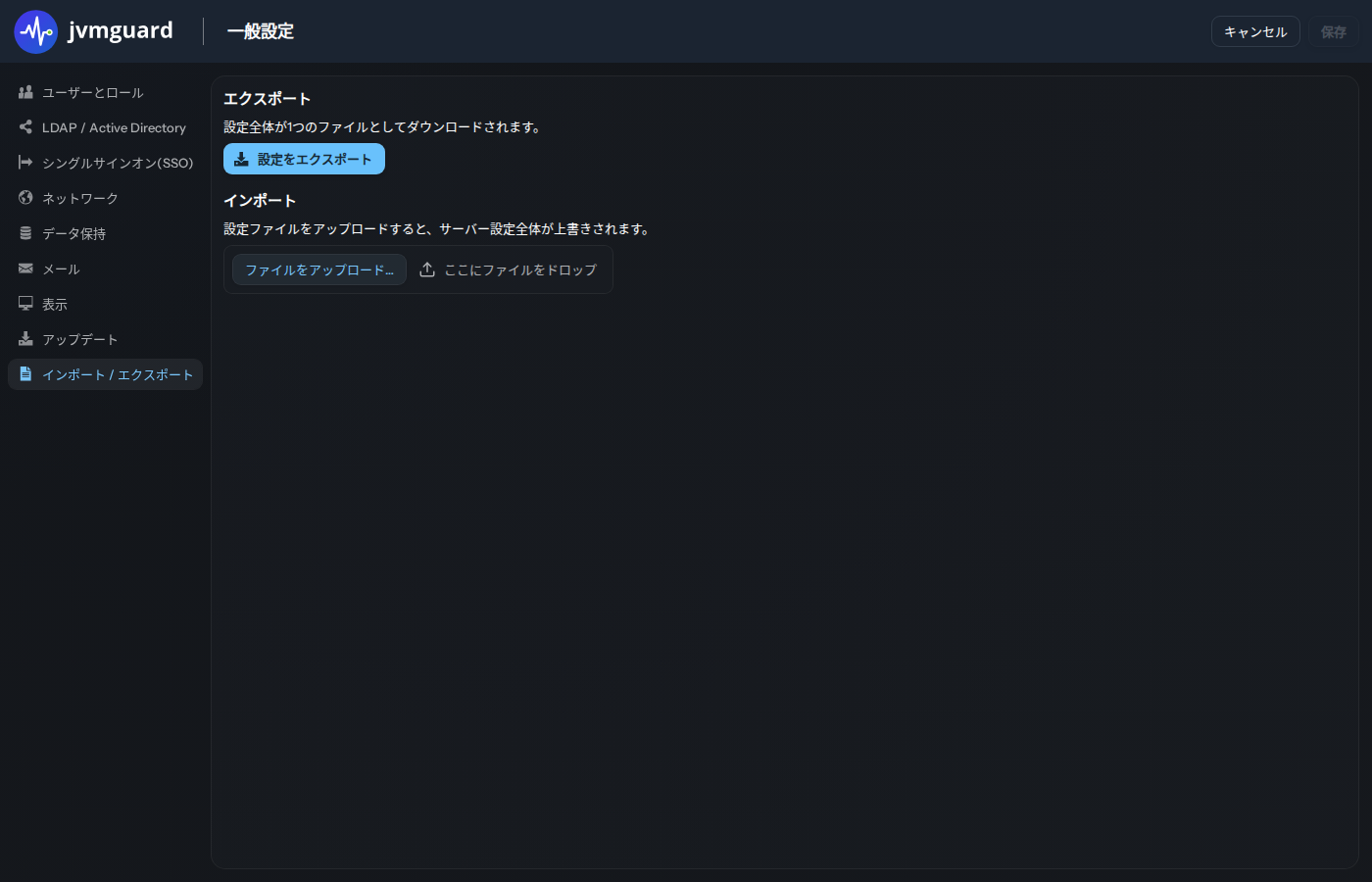Select the メール sidebar item
1372x882 pixels.
click(x=105, y=269)
